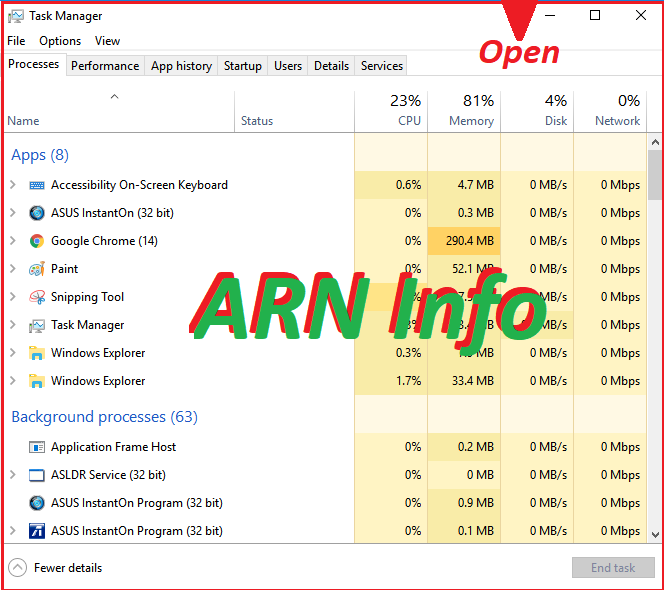The width and height of the screenshot is (664, 590).
Task: Click Accessibility On-Screen Keyboard's 4.7 MB memory cell
Action: (464, 185)
